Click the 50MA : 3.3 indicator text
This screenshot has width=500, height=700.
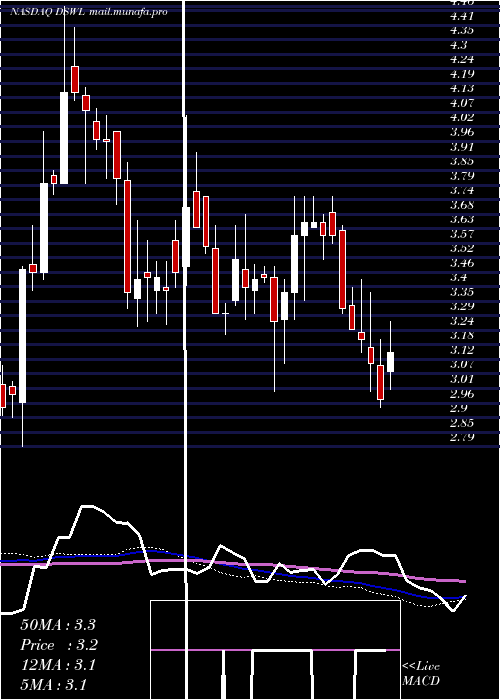[58, 625]
